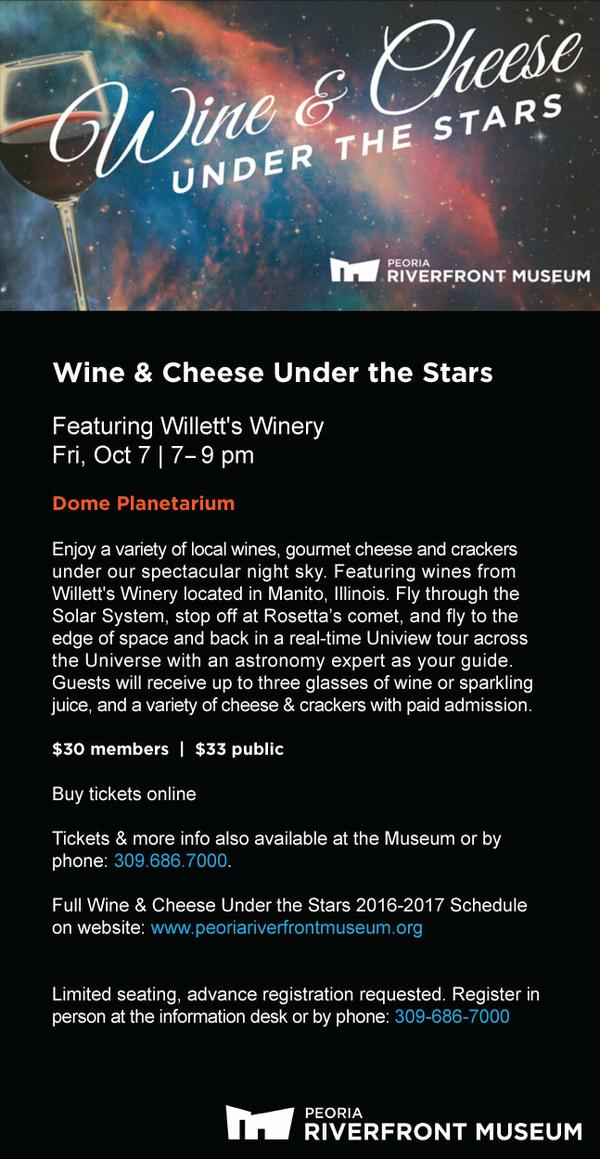The width and height of the screenshot is (600, 1159).
Task: Click the 'Limited seating, advance registration' text
Action: click(x=295, y=994)
